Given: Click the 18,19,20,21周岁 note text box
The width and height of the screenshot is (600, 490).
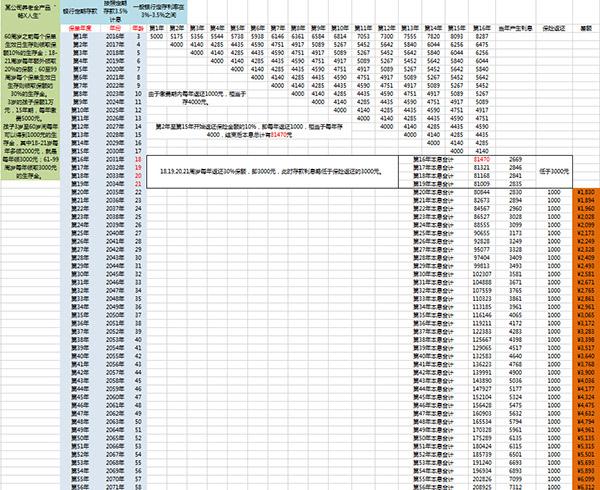Looking at the screenshot, I should 280,171.
